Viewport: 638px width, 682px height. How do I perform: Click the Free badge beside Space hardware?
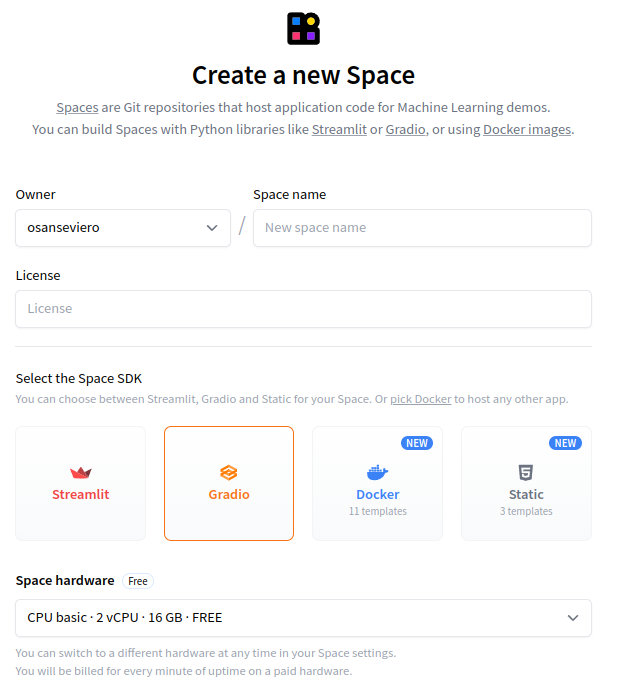coord(138,581)
